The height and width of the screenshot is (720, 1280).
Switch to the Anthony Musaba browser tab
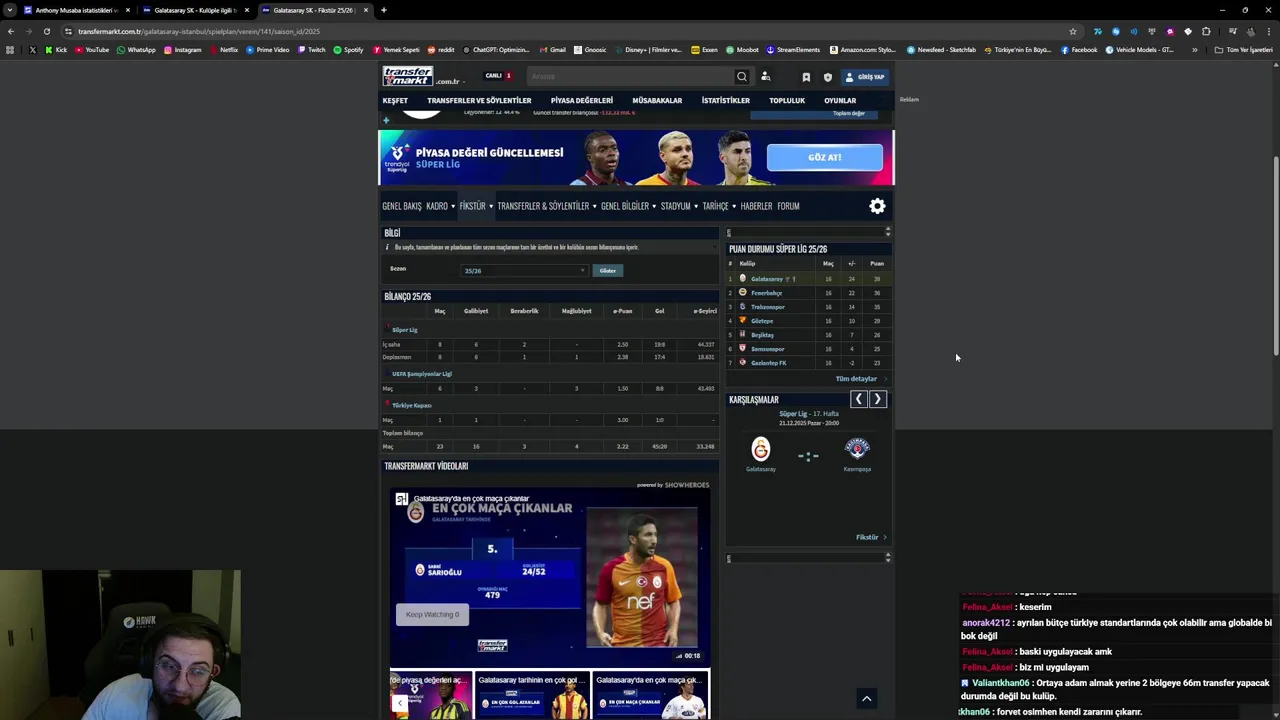click(x=76, y=10)
